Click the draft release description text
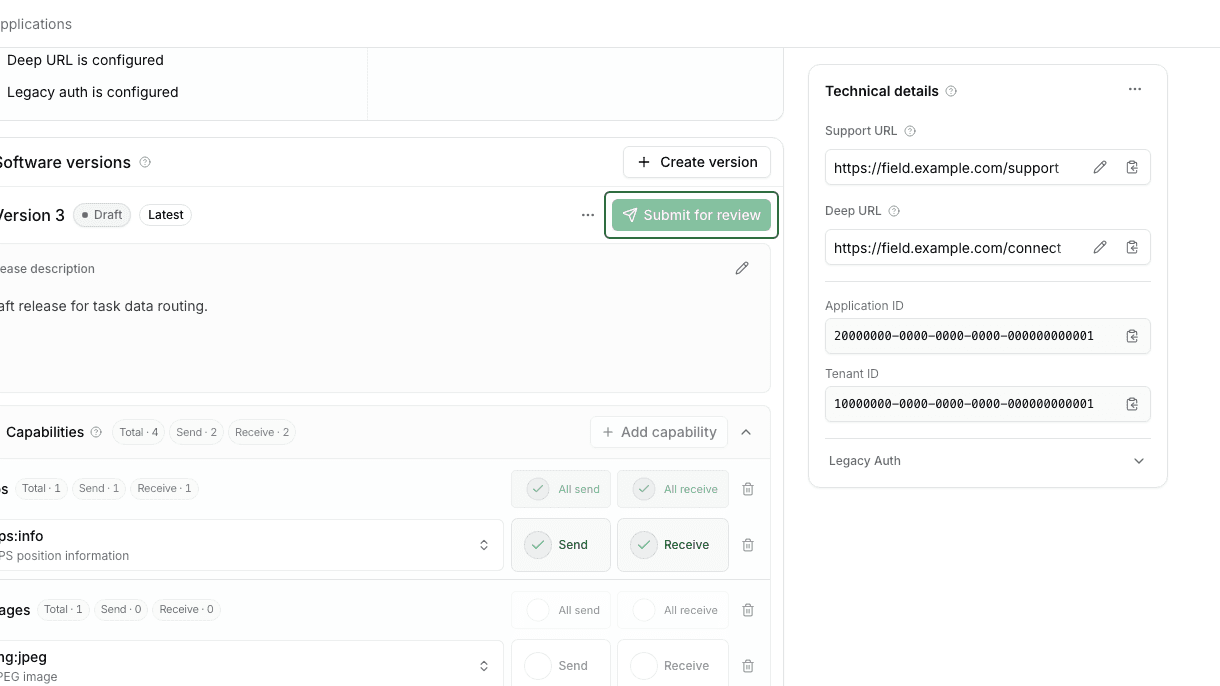Viewport: 1220px width, 686px height. coord(104,306)
